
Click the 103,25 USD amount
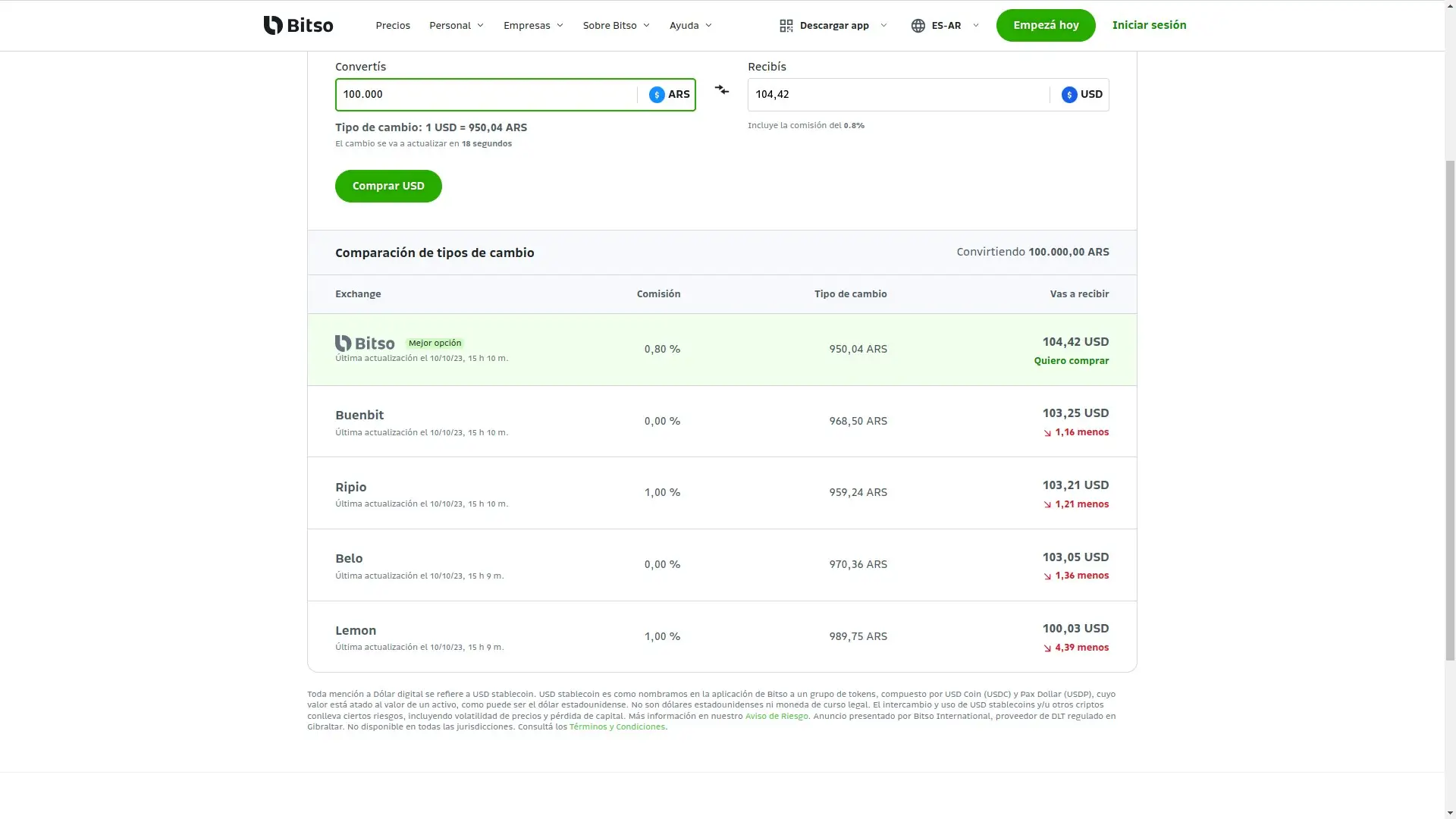point(1075,413)
